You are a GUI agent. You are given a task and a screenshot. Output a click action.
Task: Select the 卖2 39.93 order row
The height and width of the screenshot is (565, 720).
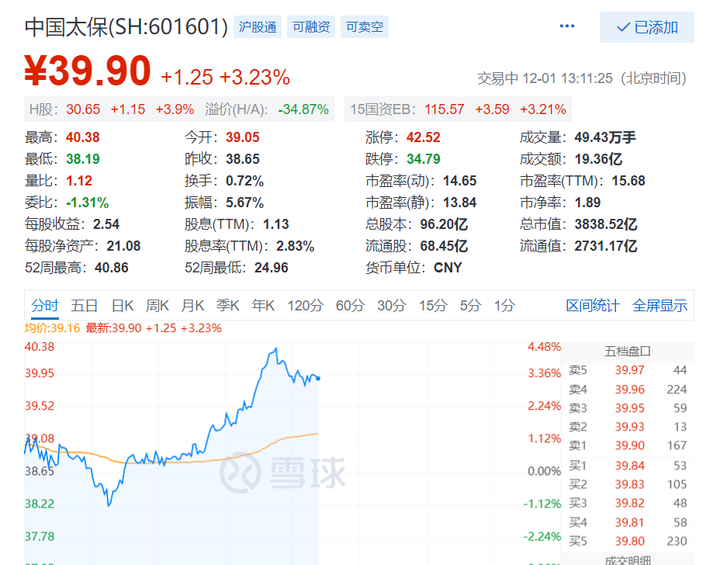pyautogui.click(x=628, y=427)
